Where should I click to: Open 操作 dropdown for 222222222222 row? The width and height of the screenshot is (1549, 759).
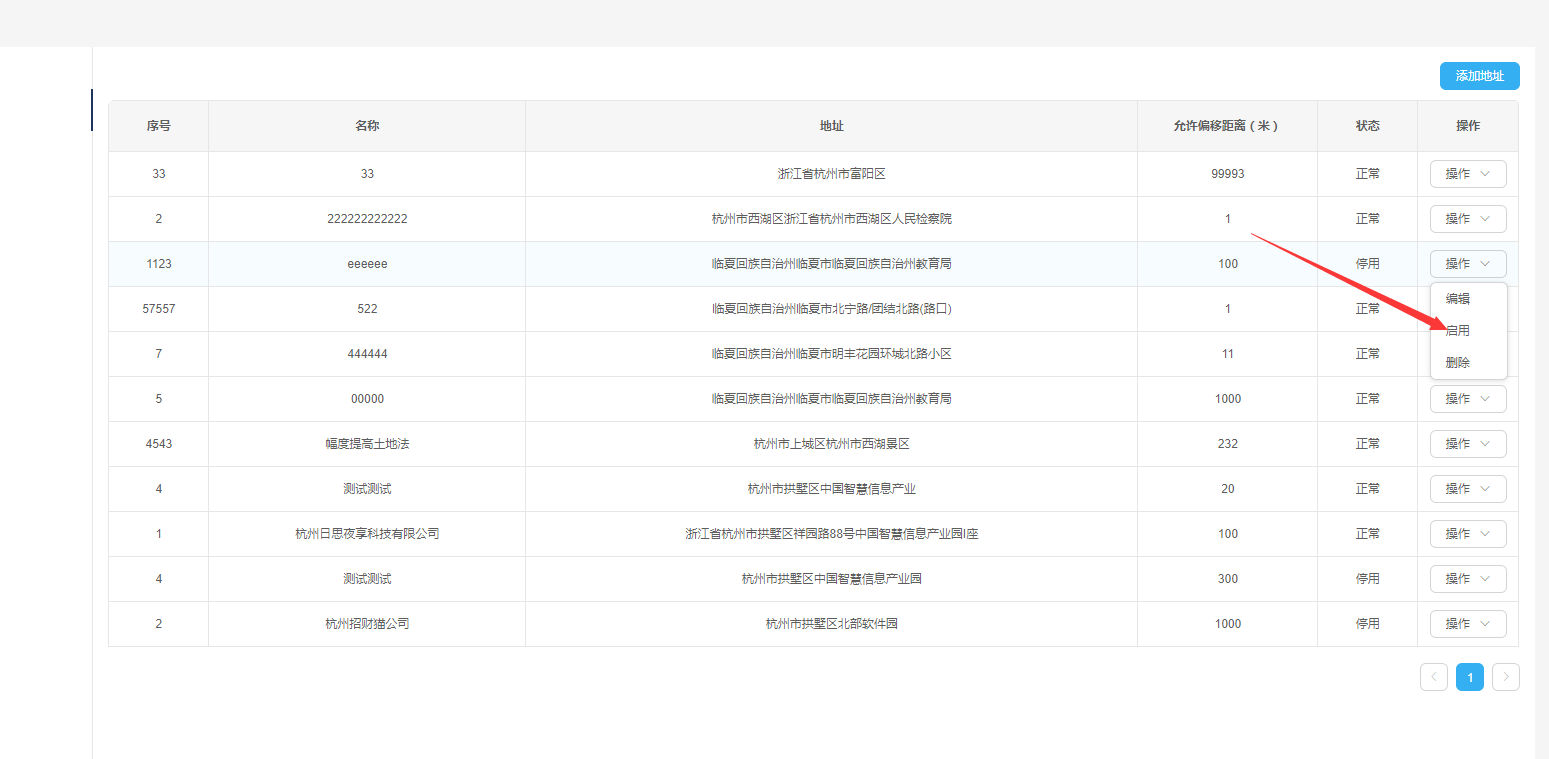[1467, 219]
